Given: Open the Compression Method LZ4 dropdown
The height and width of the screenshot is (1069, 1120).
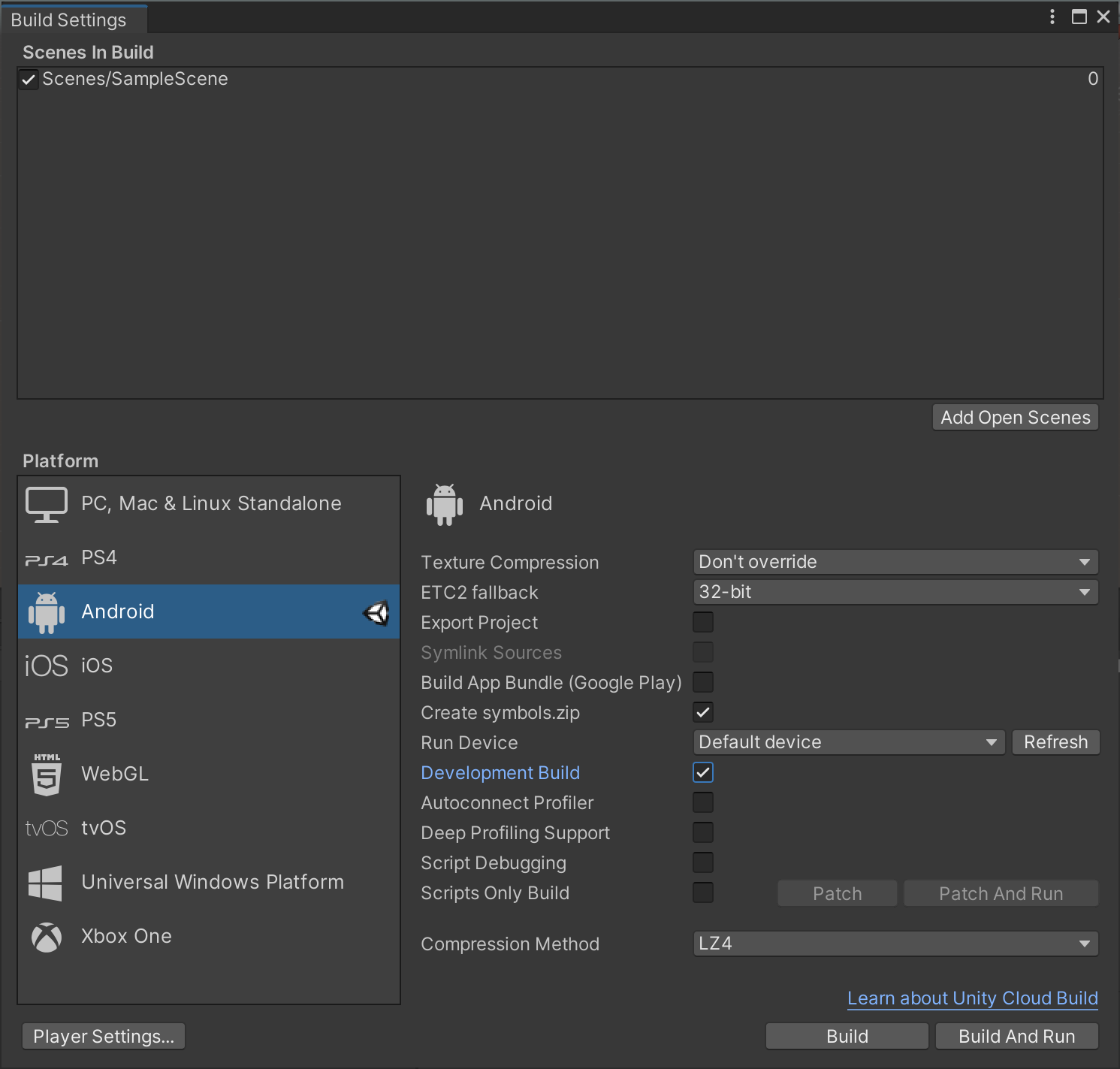Looking at the screenshot, I should (x=895, y=944).
